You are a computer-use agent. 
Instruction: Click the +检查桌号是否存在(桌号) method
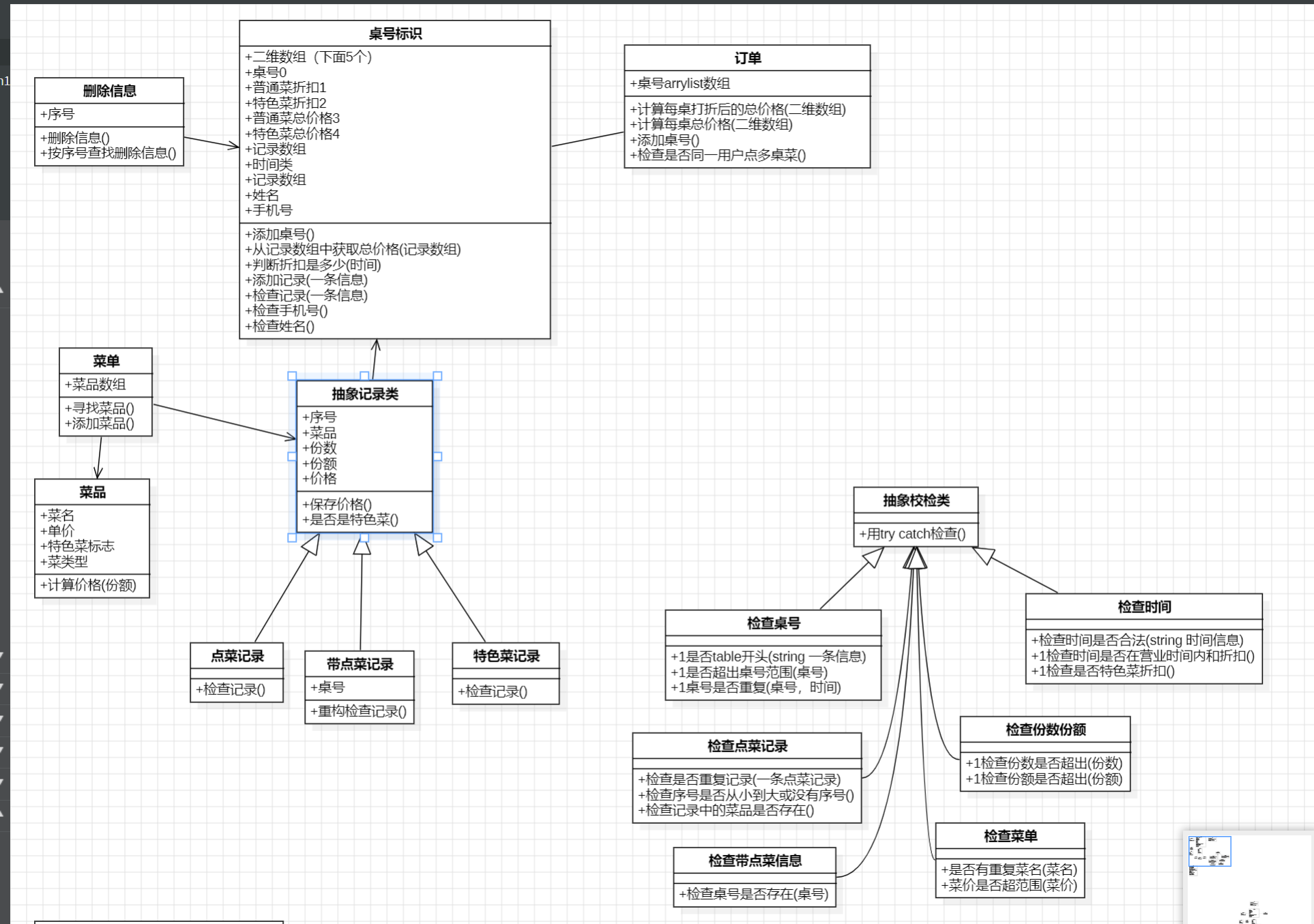pos(753,894)
